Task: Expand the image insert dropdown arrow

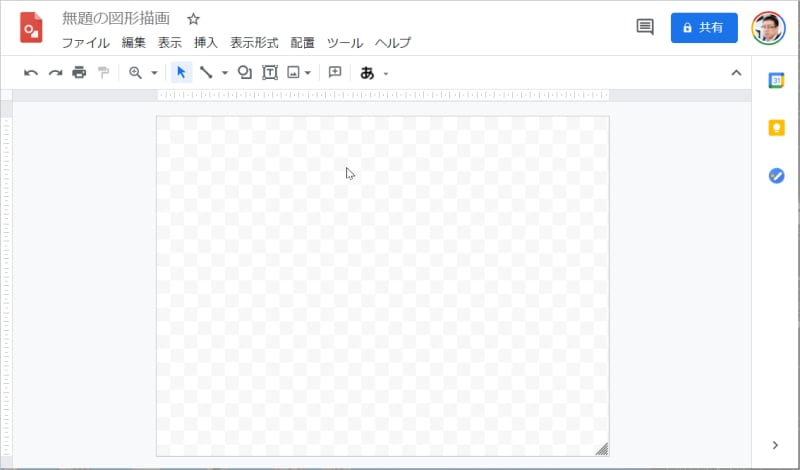Action: [308, 73]
